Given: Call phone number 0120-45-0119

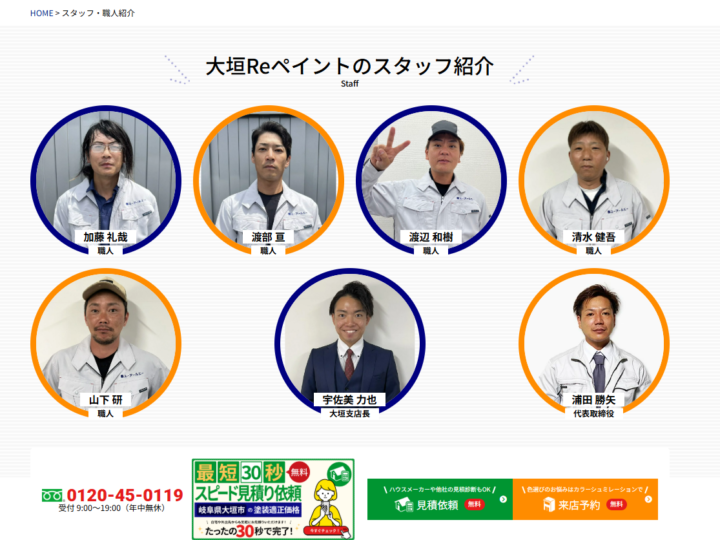Looking at the screenshot, I should pyautogui.click(x=125, y=495).
